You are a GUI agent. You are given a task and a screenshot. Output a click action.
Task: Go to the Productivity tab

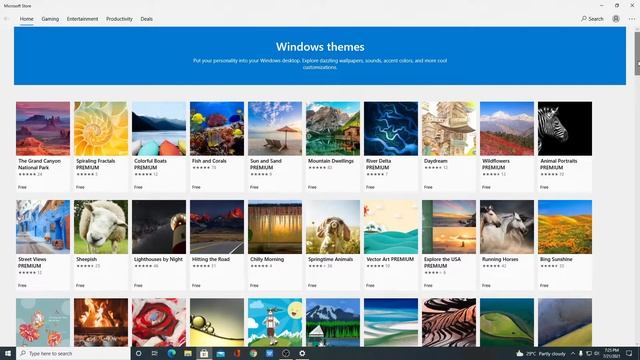click(x=119, y=19)
